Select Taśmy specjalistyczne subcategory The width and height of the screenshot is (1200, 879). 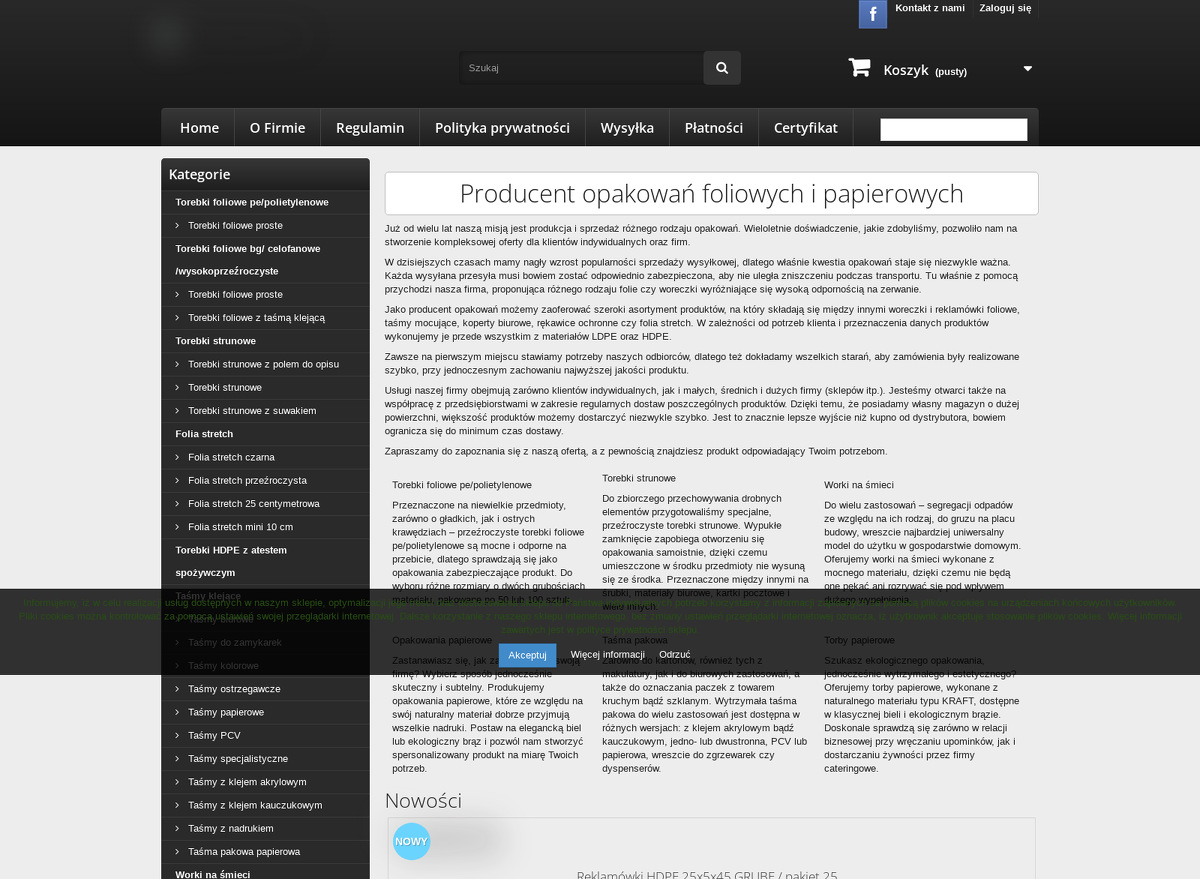(x=238, y=759)
